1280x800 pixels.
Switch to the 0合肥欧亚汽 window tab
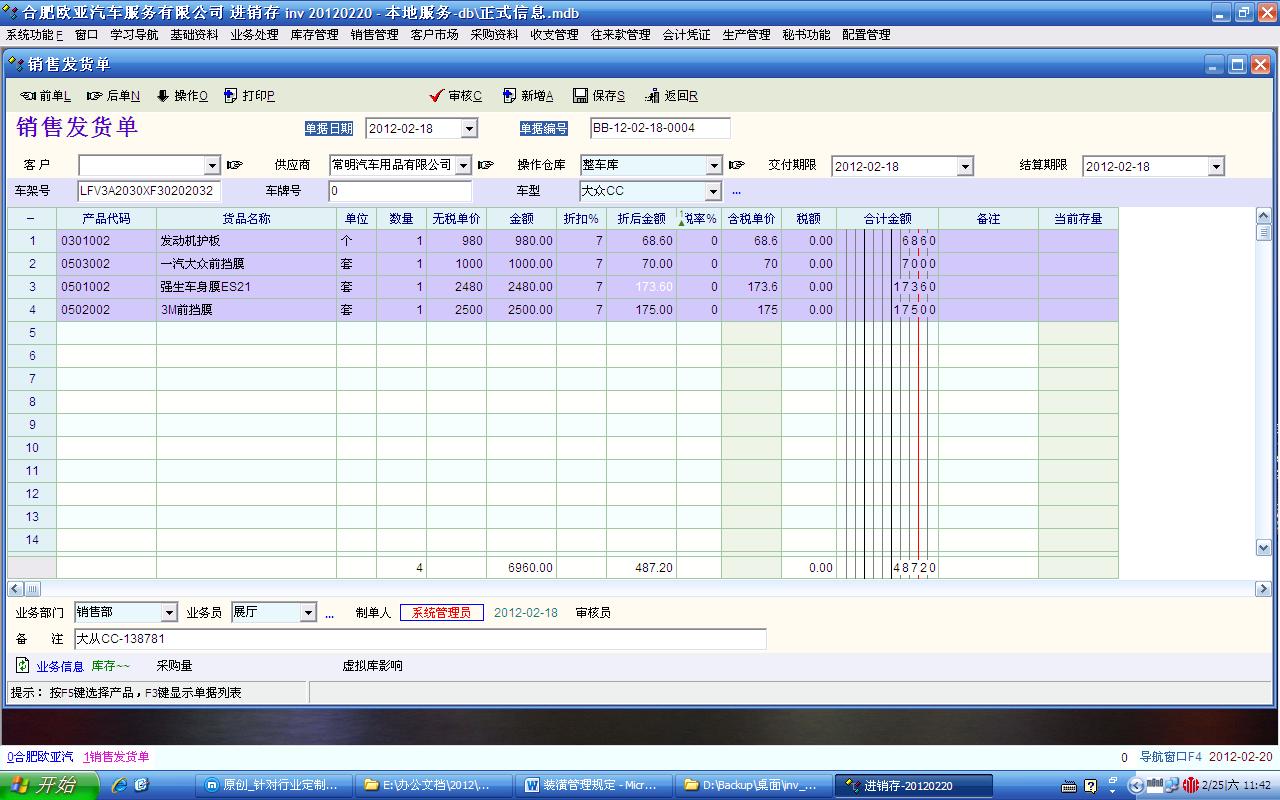(40, 757)
